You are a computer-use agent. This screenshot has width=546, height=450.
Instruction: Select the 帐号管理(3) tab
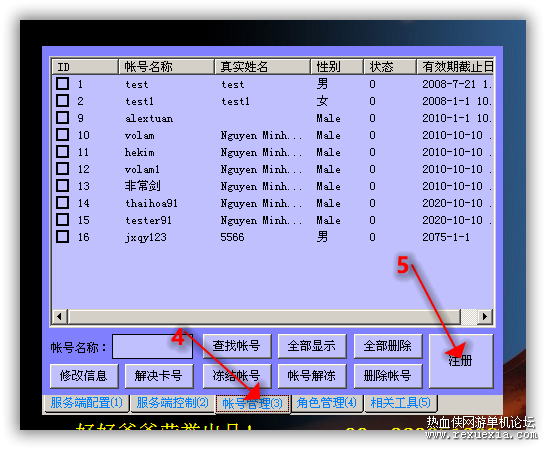tap(253, 404)
